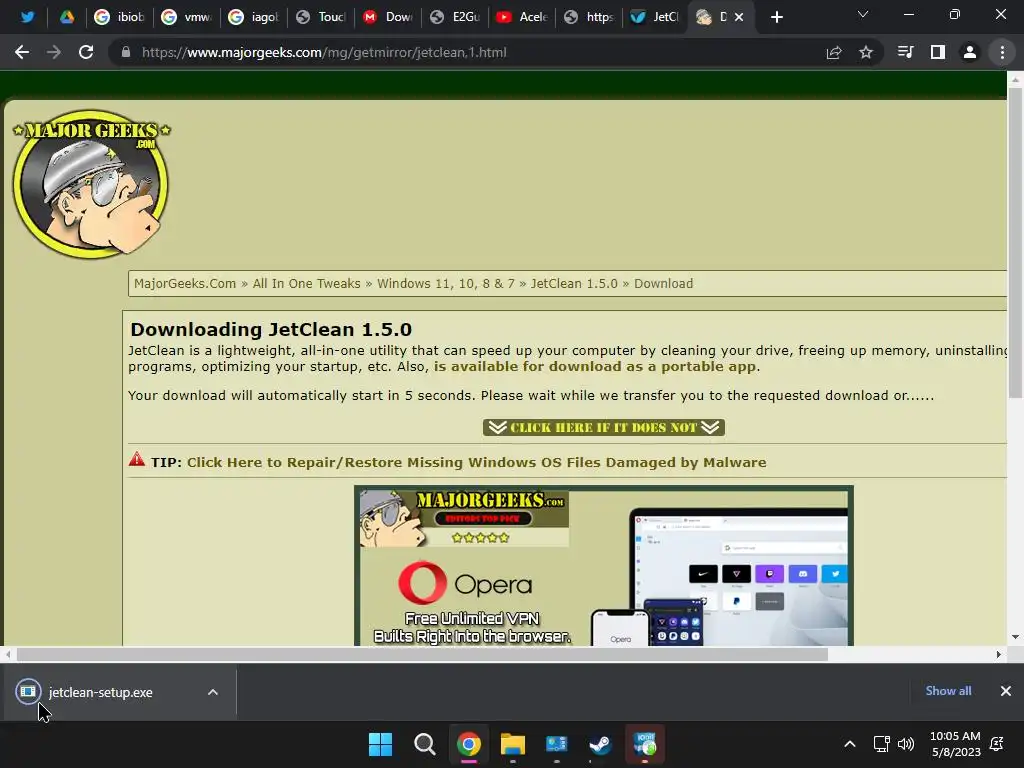Open JetClean 1.5.0 breadcrumb link
Screen dimensions: 1024x768
point(574,283)
